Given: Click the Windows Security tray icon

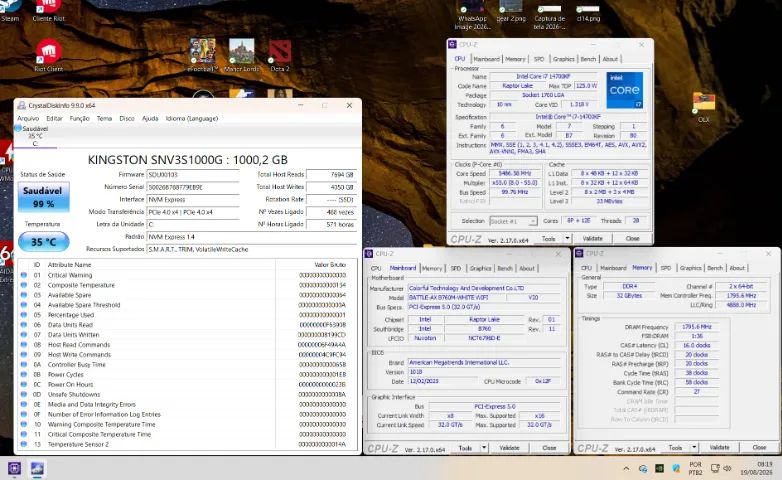Looking at the screenshot, I should (676, 469).
